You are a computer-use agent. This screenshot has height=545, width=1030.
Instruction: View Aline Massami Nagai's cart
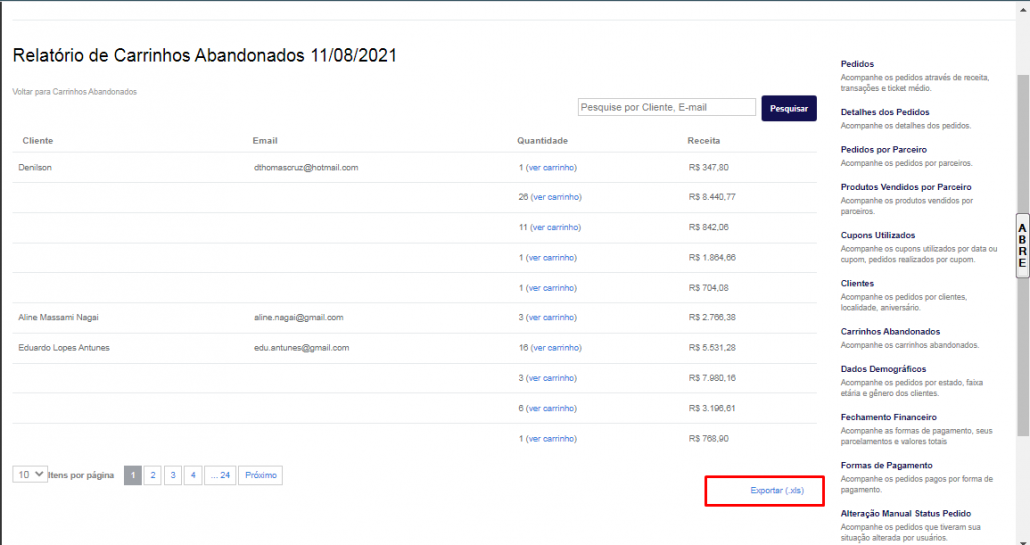(x=551, y=318)
